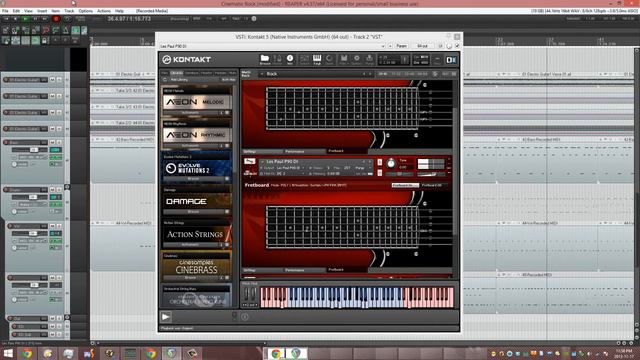Toggle the Kontakt Master editor

click(278, 60)
